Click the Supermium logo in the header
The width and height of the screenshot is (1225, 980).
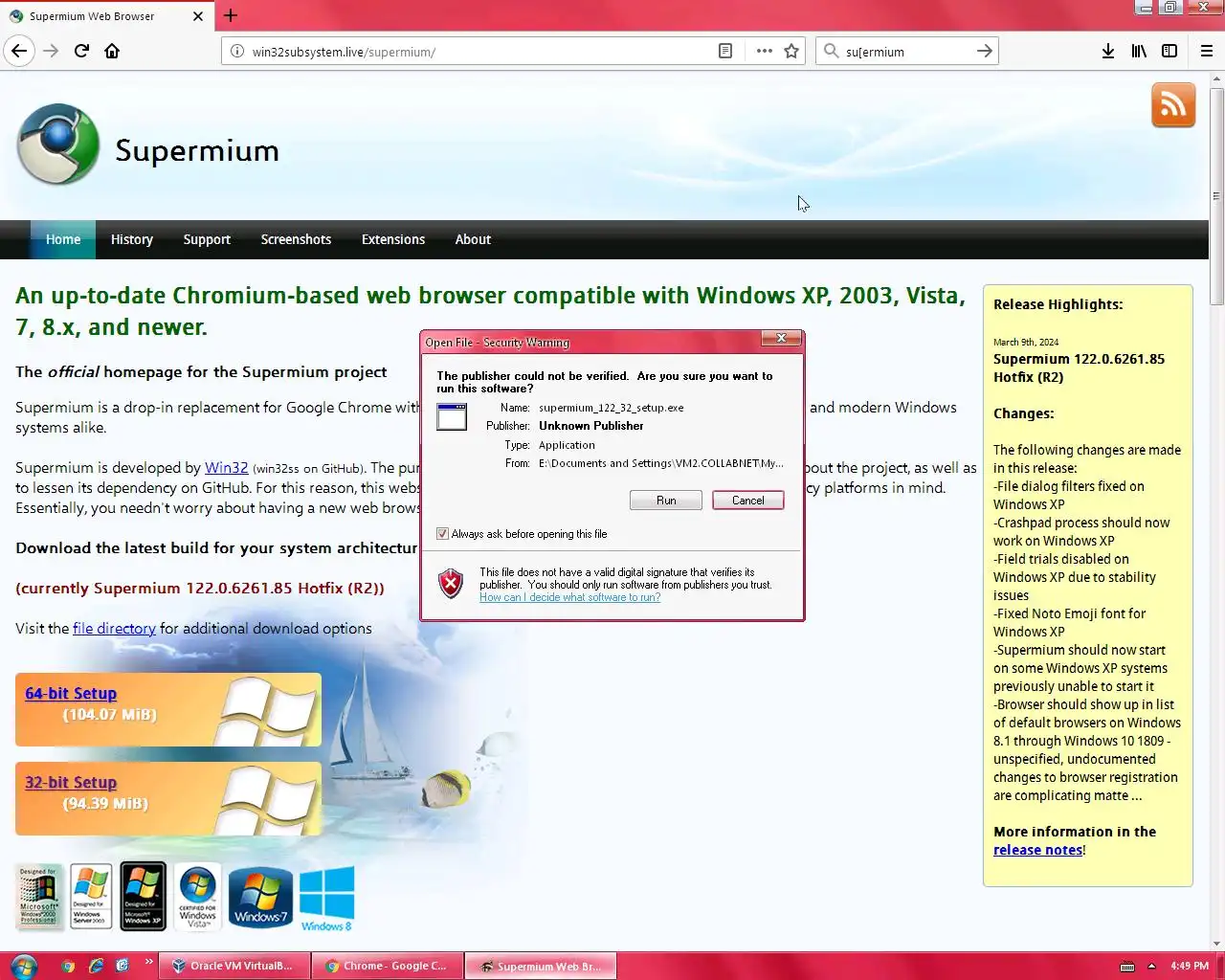(x=58, y=145)
